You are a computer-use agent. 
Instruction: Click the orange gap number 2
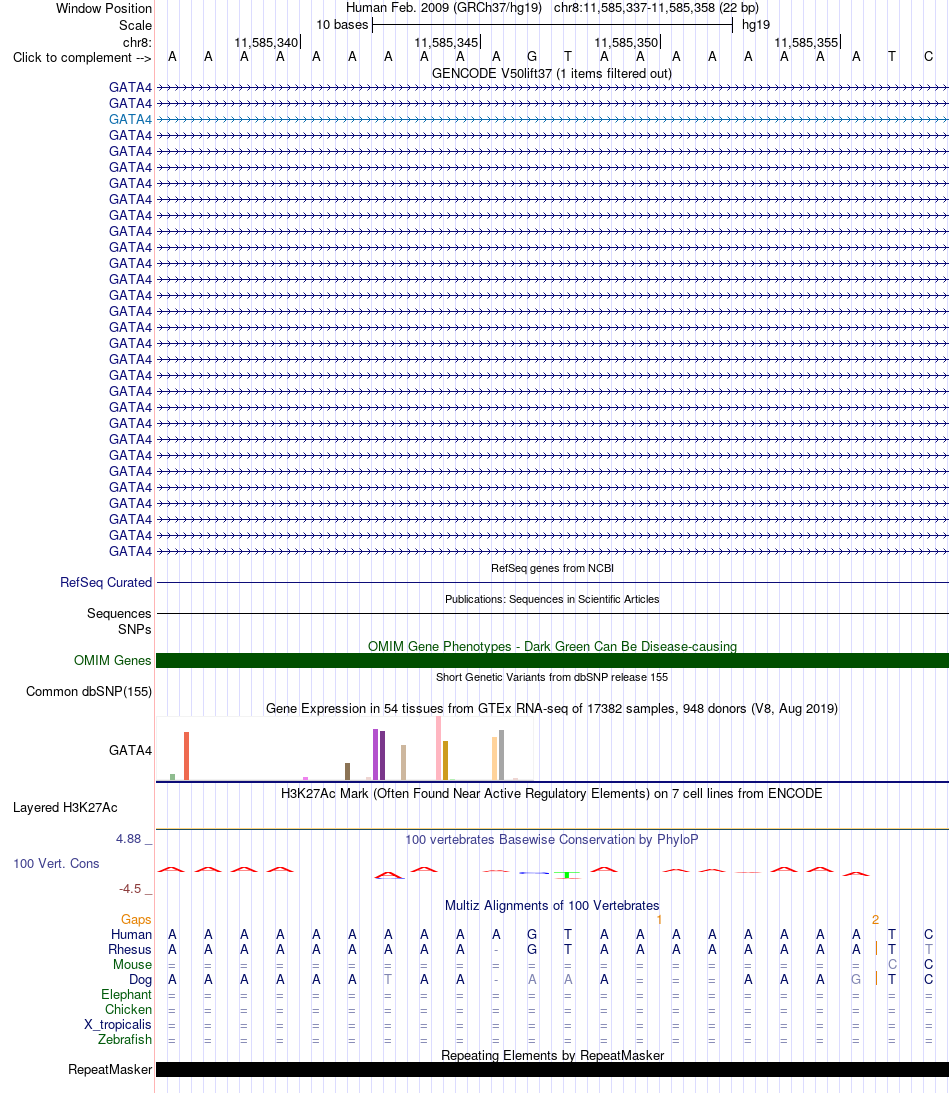[x=875, y=919]
